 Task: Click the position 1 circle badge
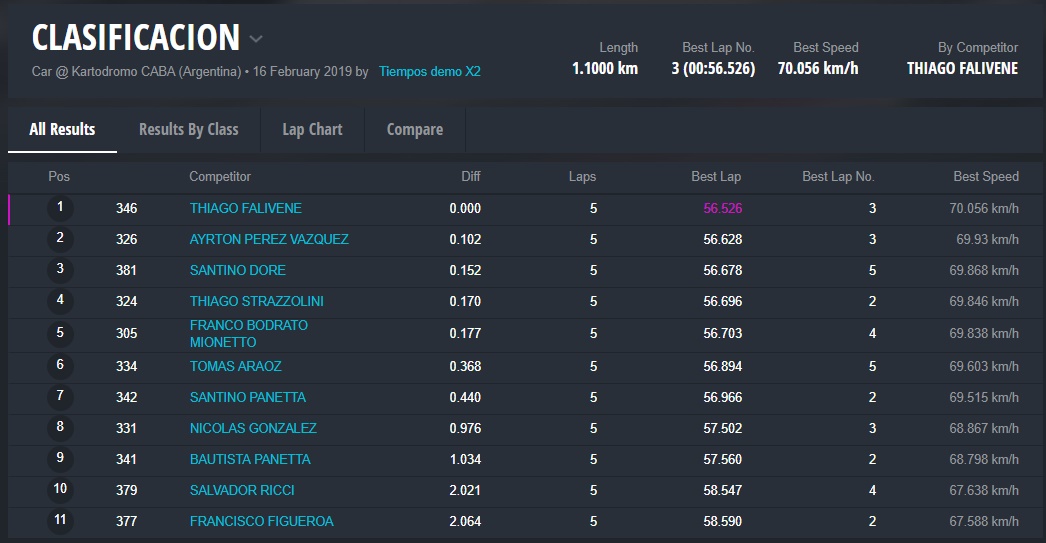pyautogui.click(x=60, y=208)
